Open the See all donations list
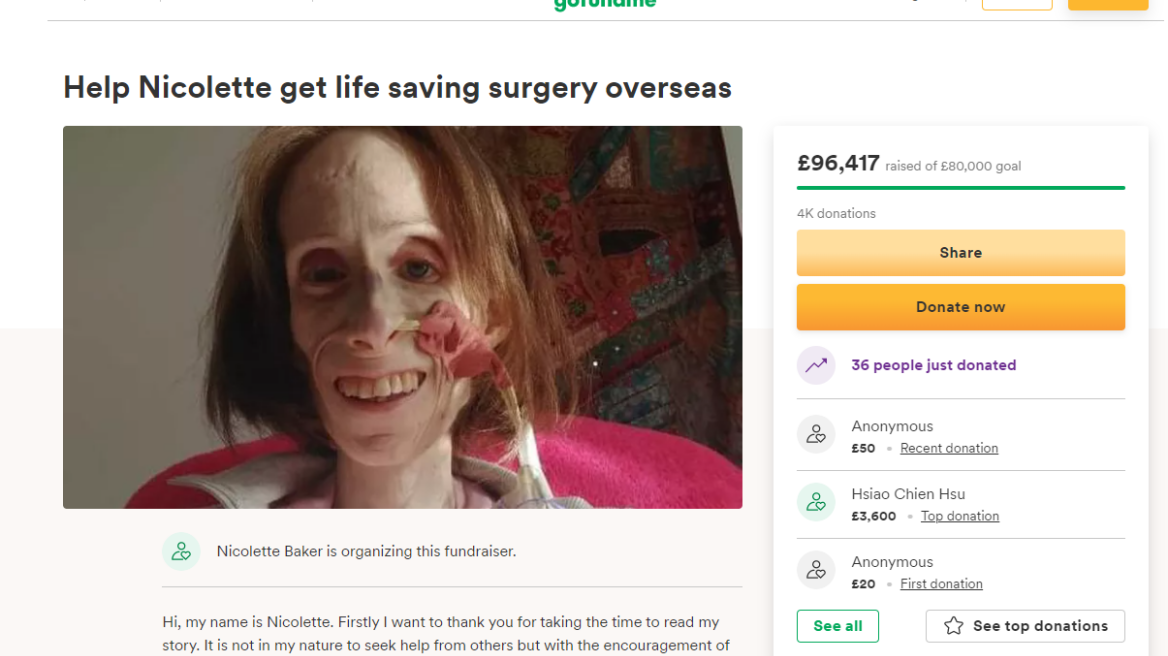The image size is (1168, 656). point(837,626)
